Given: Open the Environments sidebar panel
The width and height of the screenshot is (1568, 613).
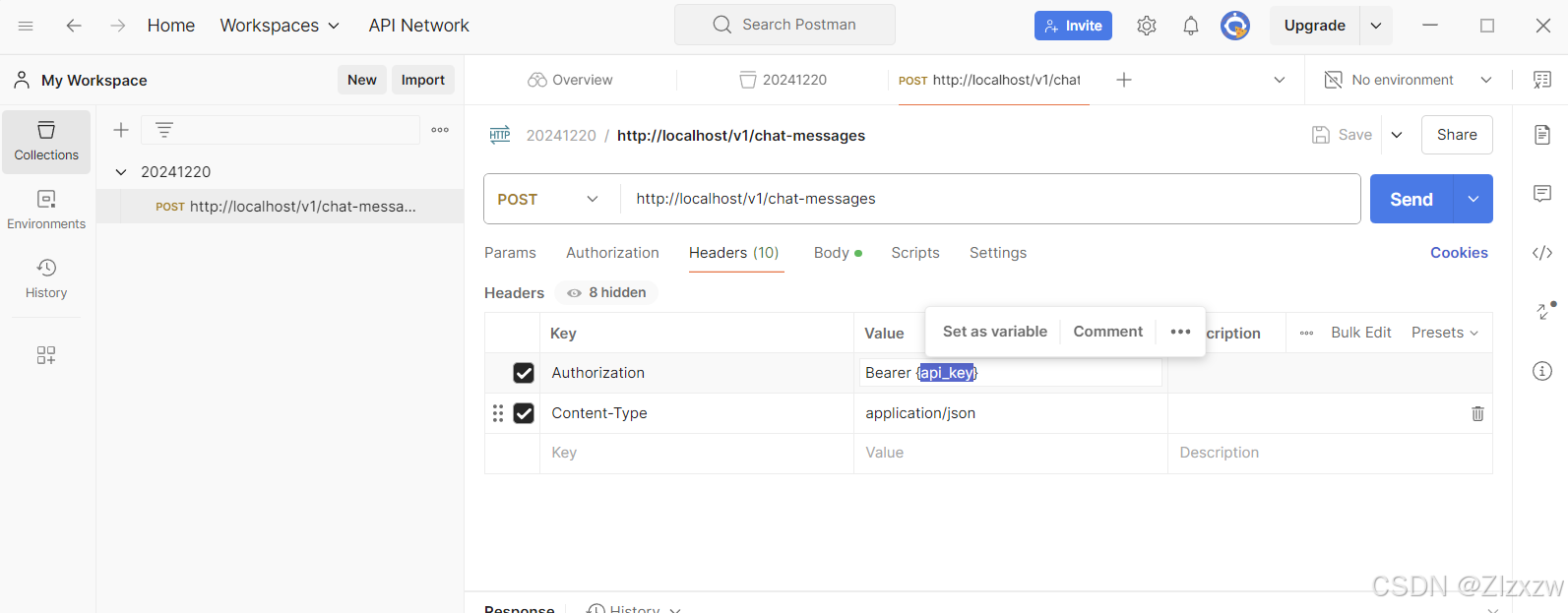Looking at the screenshot, I should pos(46,211).
